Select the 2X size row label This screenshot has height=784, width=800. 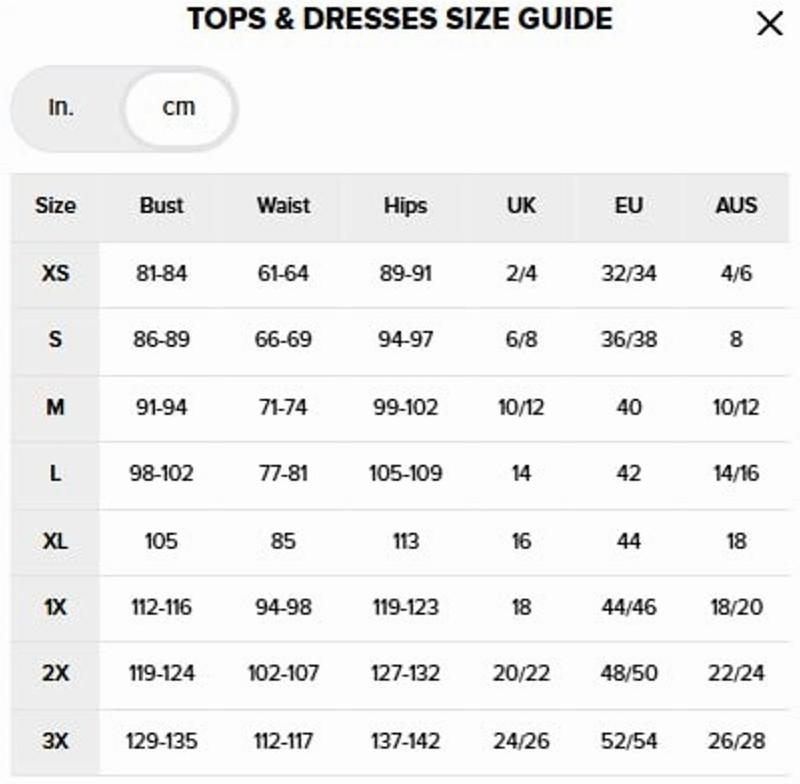[x=55, y=674]
